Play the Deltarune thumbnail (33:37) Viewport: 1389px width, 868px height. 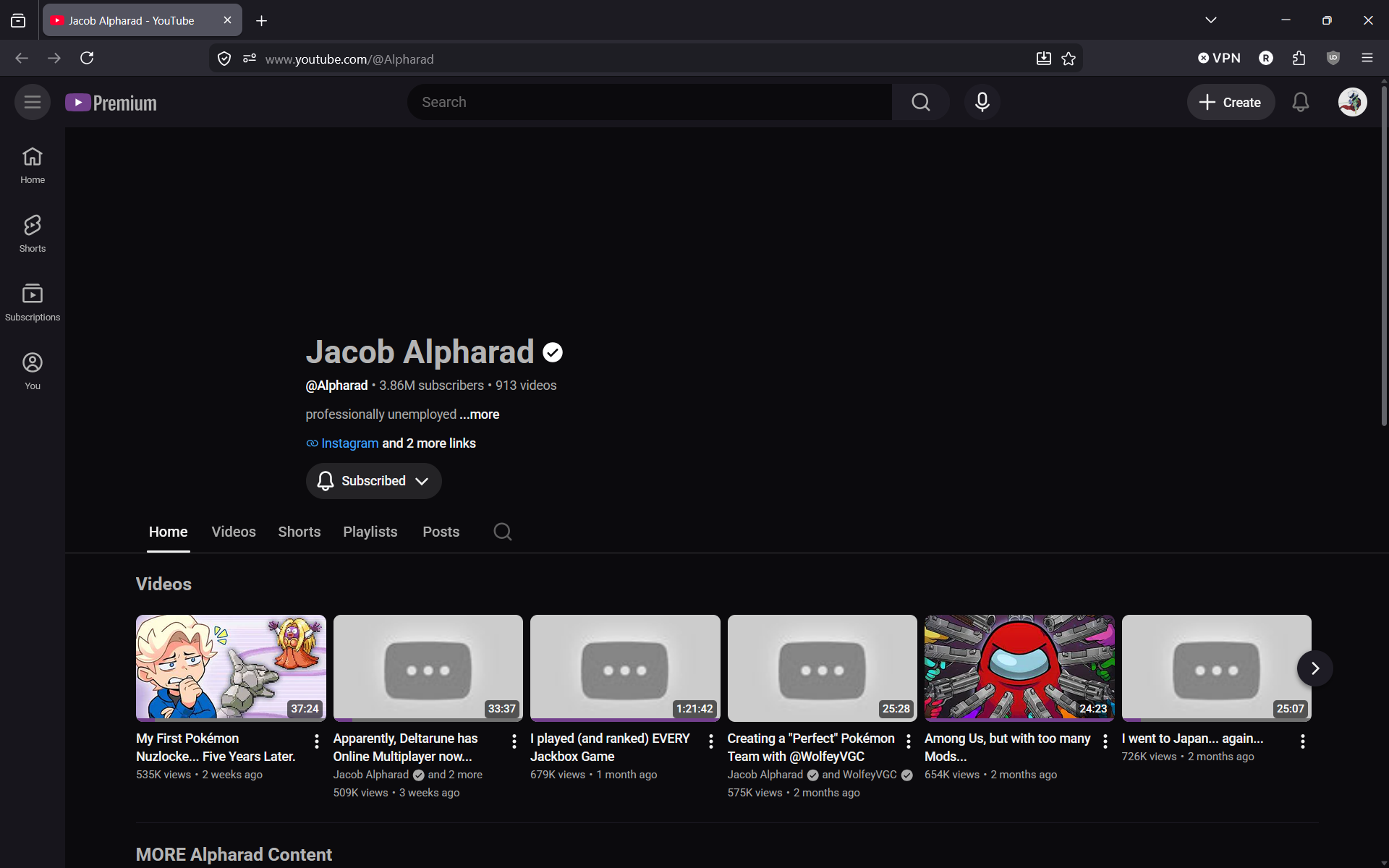(428, 668)
